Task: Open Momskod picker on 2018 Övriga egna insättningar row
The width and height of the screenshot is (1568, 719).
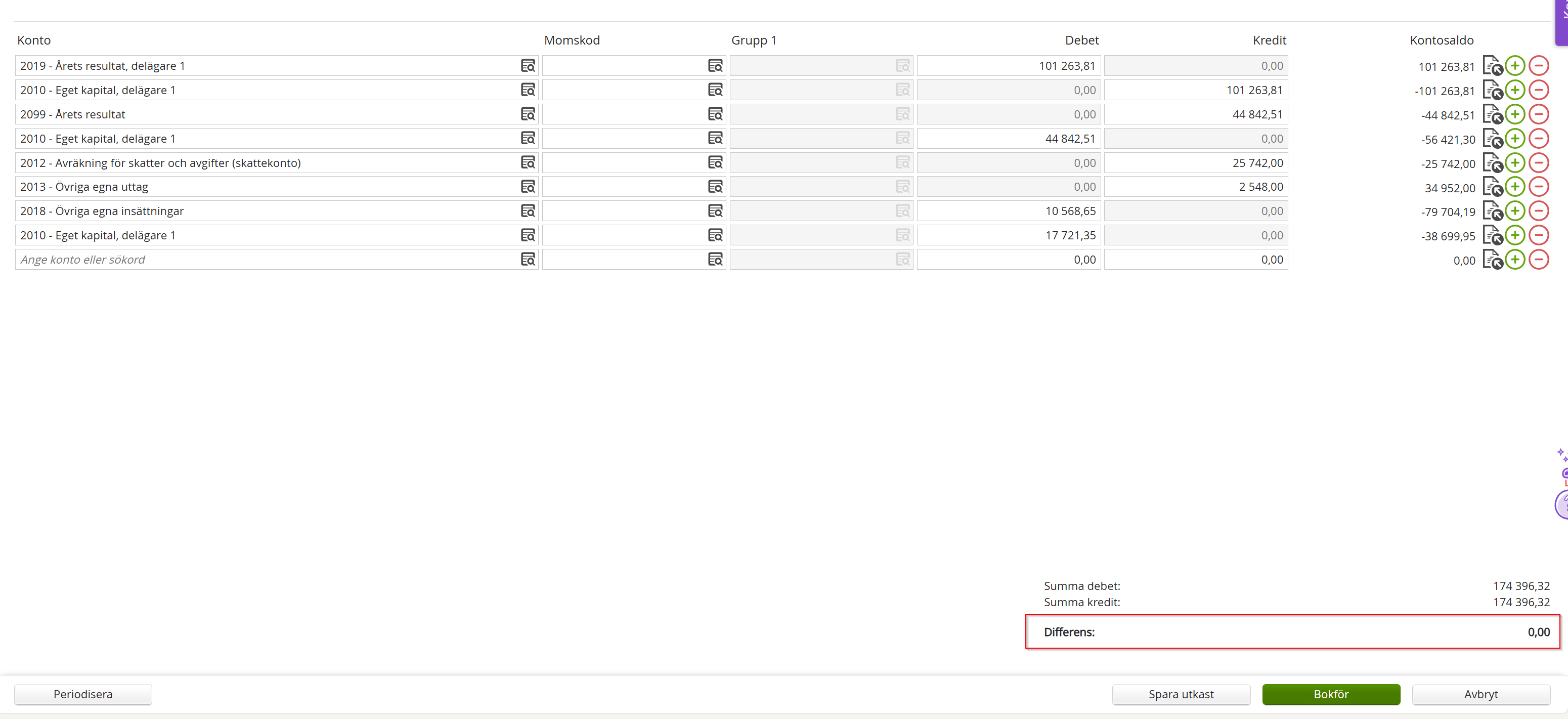Action: (x=715, y=212)
